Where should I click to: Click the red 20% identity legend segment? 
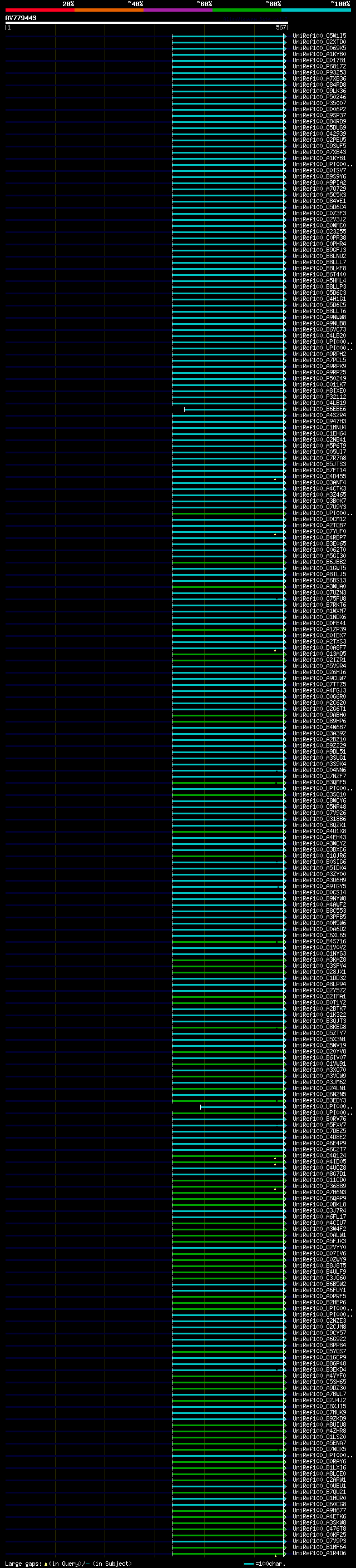coord(39,10)
